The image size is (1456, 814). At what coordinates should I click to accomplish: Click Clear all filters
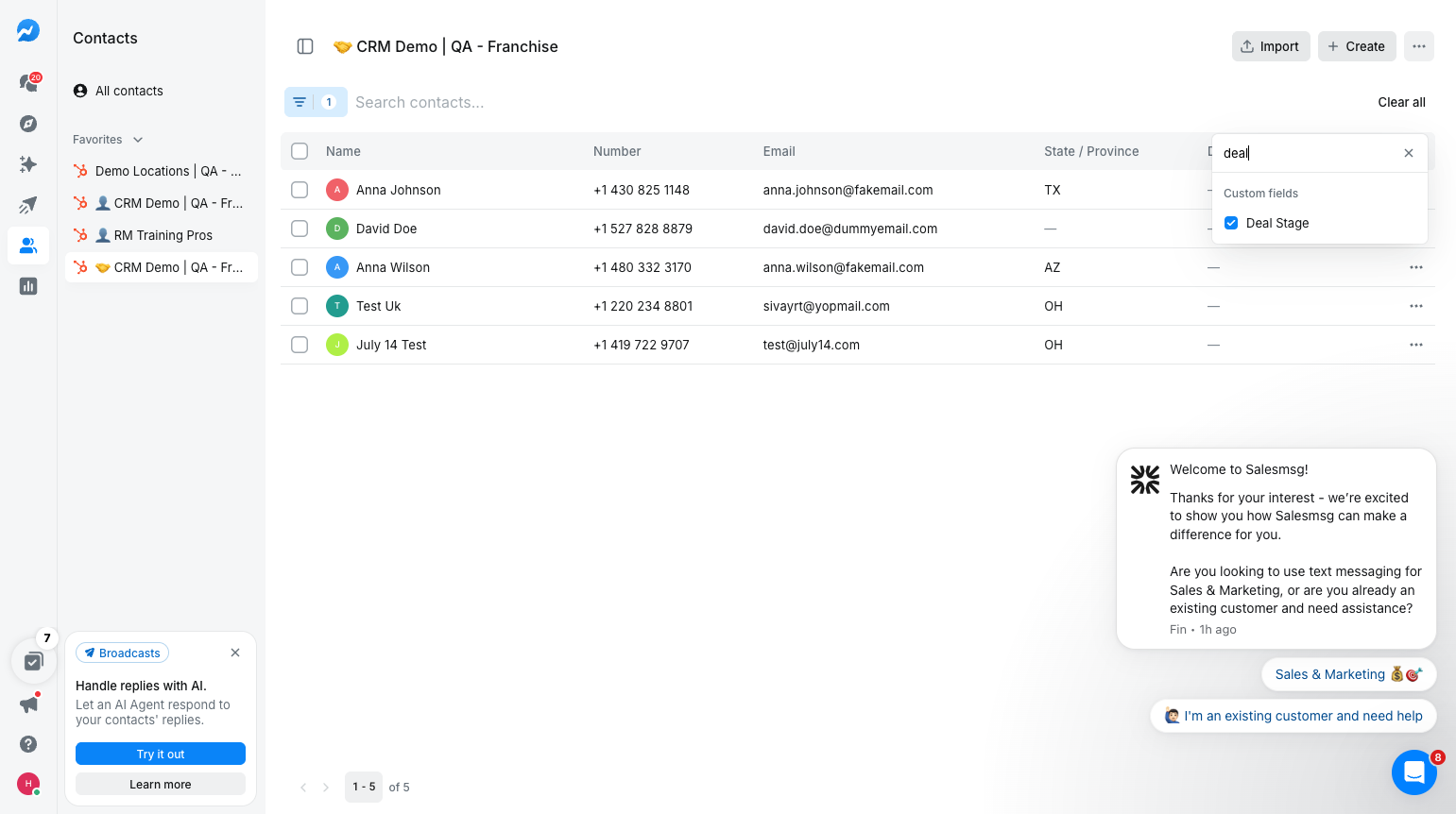click(1401, 102)
